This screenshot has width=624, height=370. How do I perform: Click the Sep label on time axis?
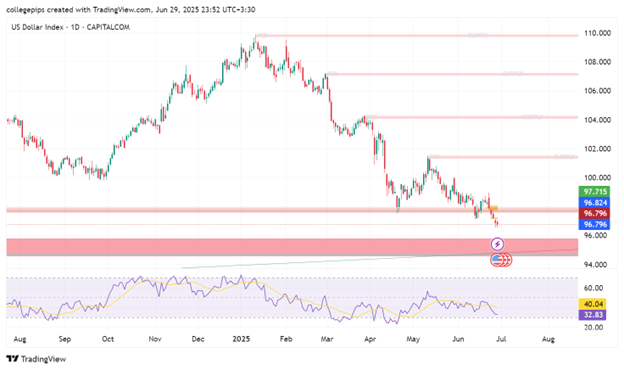pos(65,339)
